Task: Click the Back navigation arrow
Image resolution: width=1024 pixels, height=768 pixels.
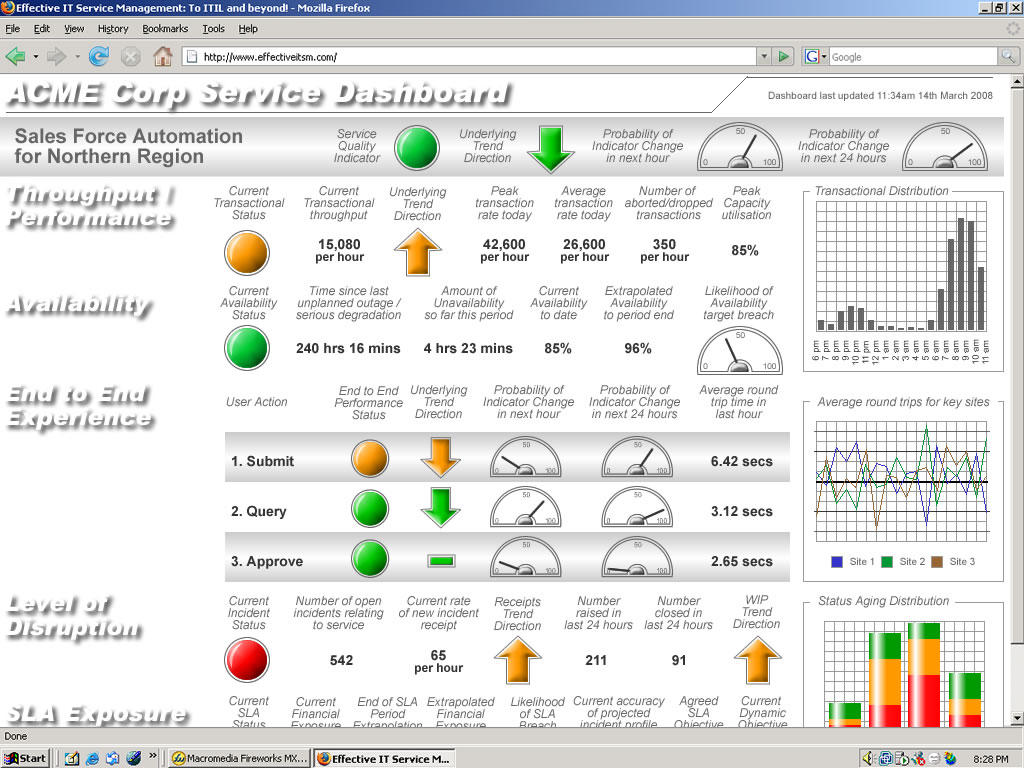Action: pyautogui.click(x=15, y=57)
